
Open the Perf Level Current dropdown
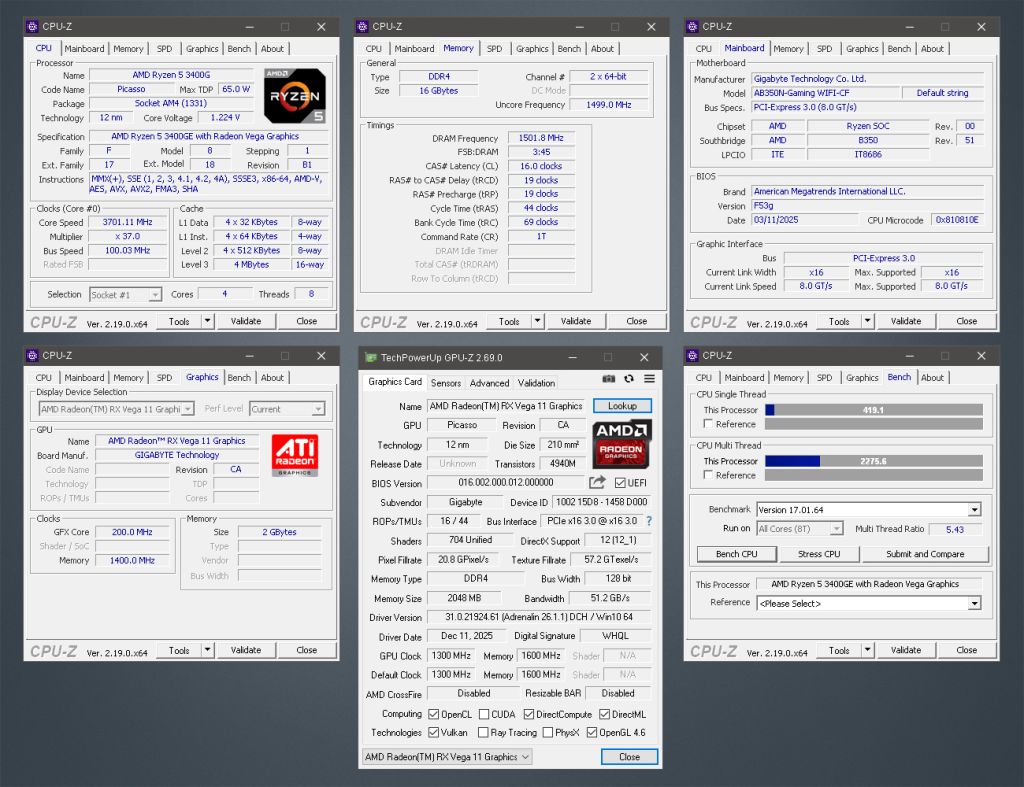(x=287, y=409)
